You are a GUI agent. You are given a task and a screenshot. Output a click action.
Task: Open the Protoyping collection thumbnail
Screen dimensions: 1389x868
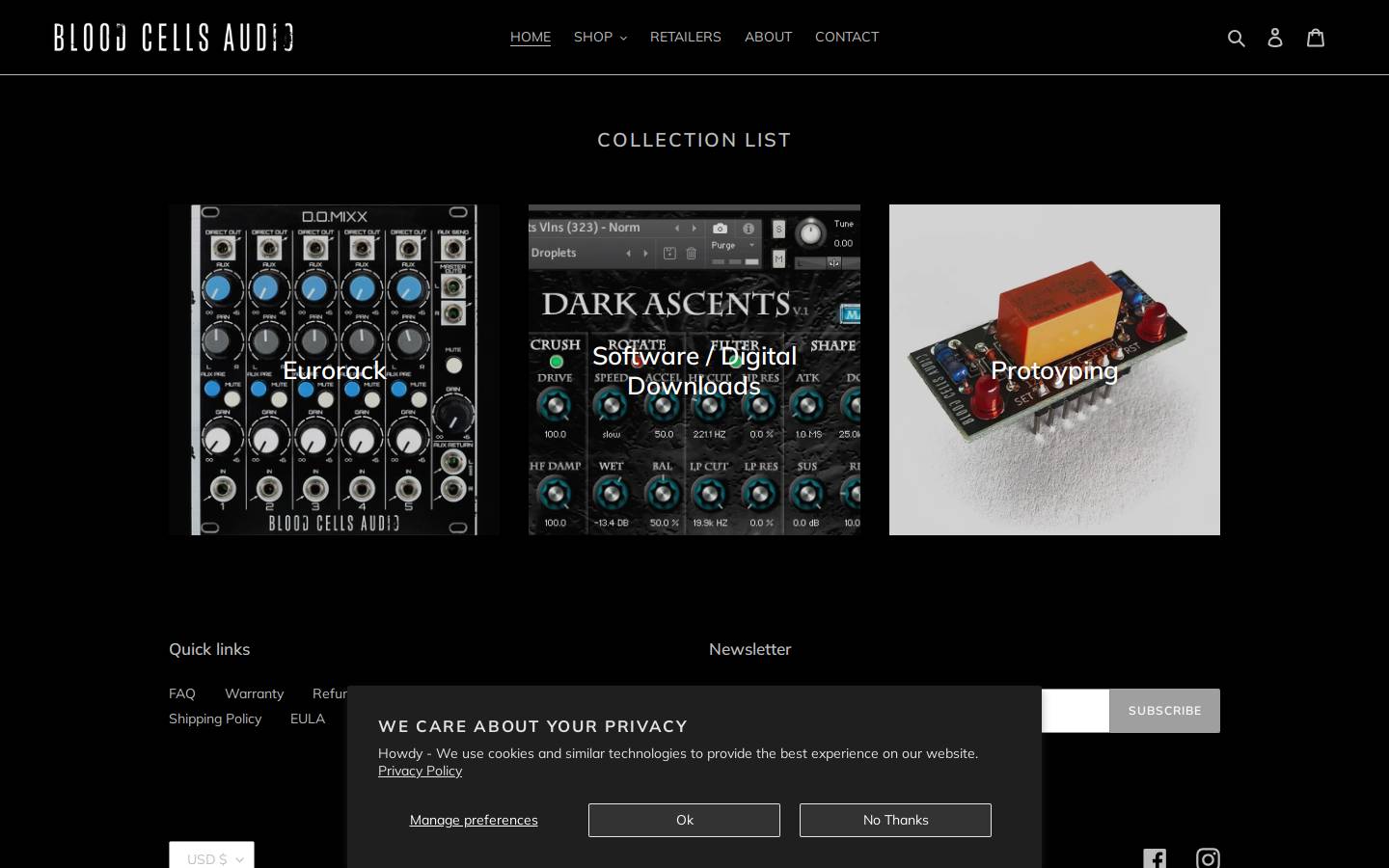pos(1054,369)
